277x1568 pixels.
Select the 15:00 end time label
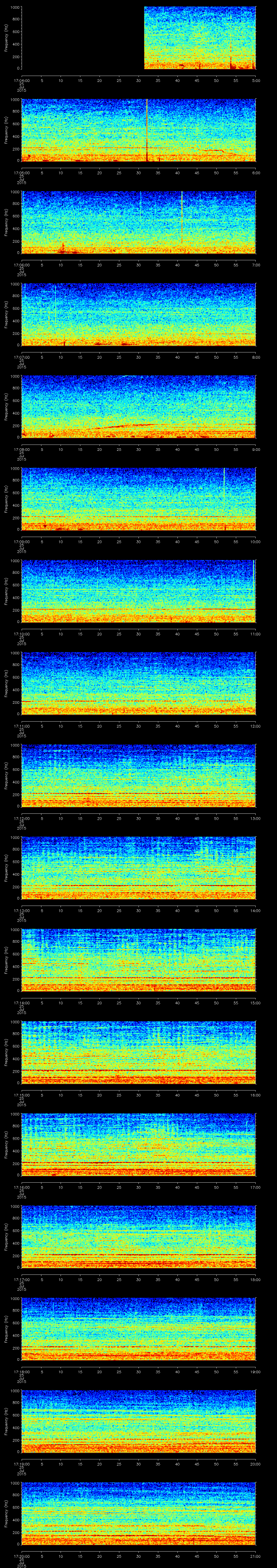[256, 1003]
